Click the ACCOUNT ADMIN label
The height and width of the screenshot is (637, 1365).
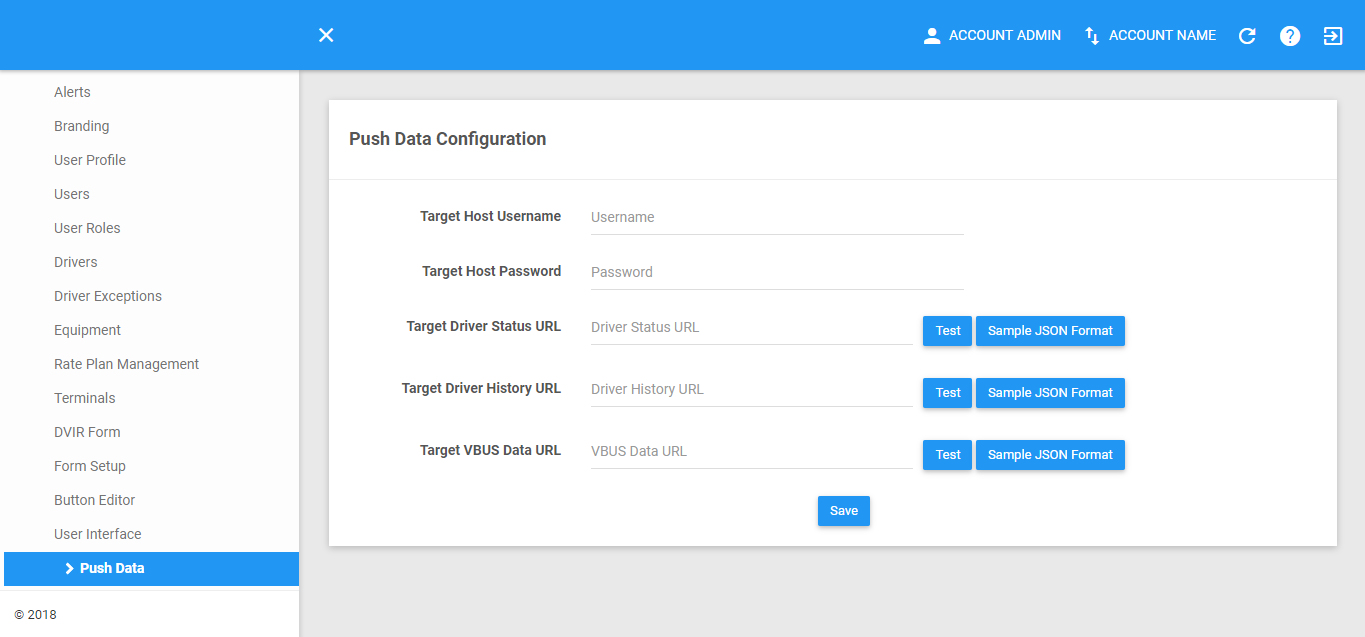1005,36
